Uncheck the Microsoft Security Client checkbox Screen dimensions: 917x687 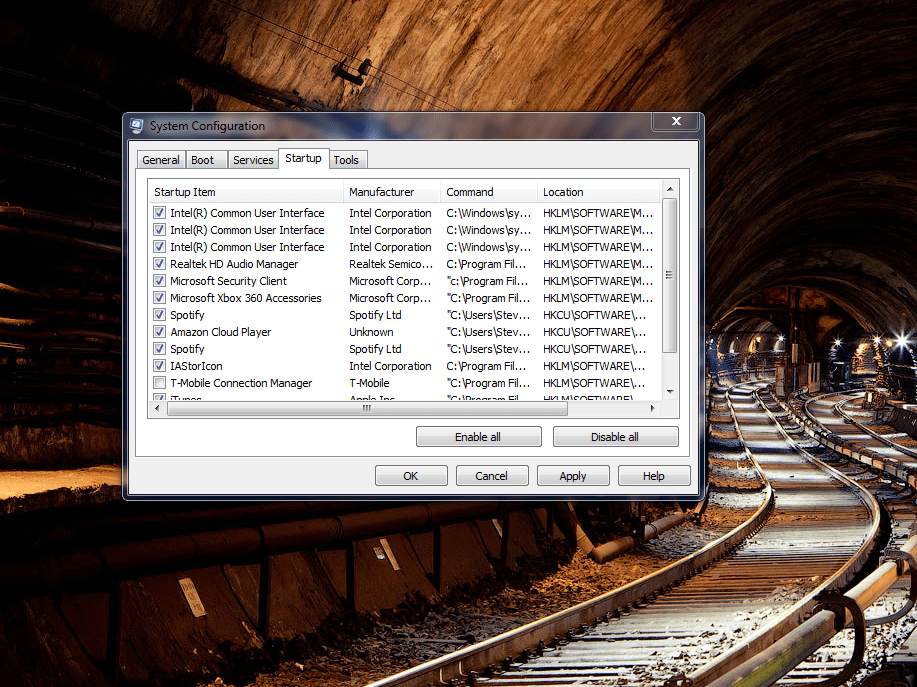coord(159,281)
